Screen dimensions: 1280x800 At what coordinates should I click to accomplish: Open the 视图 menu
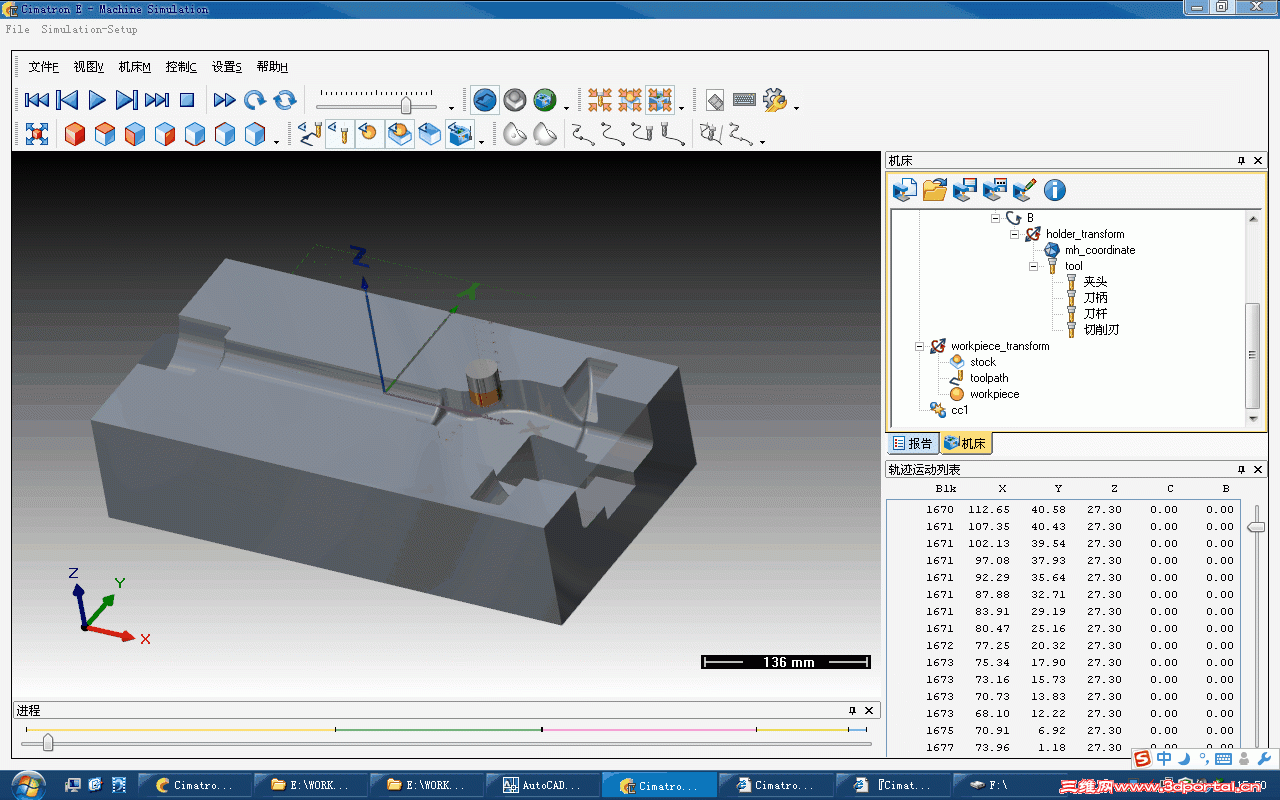(x=89, y=67)
